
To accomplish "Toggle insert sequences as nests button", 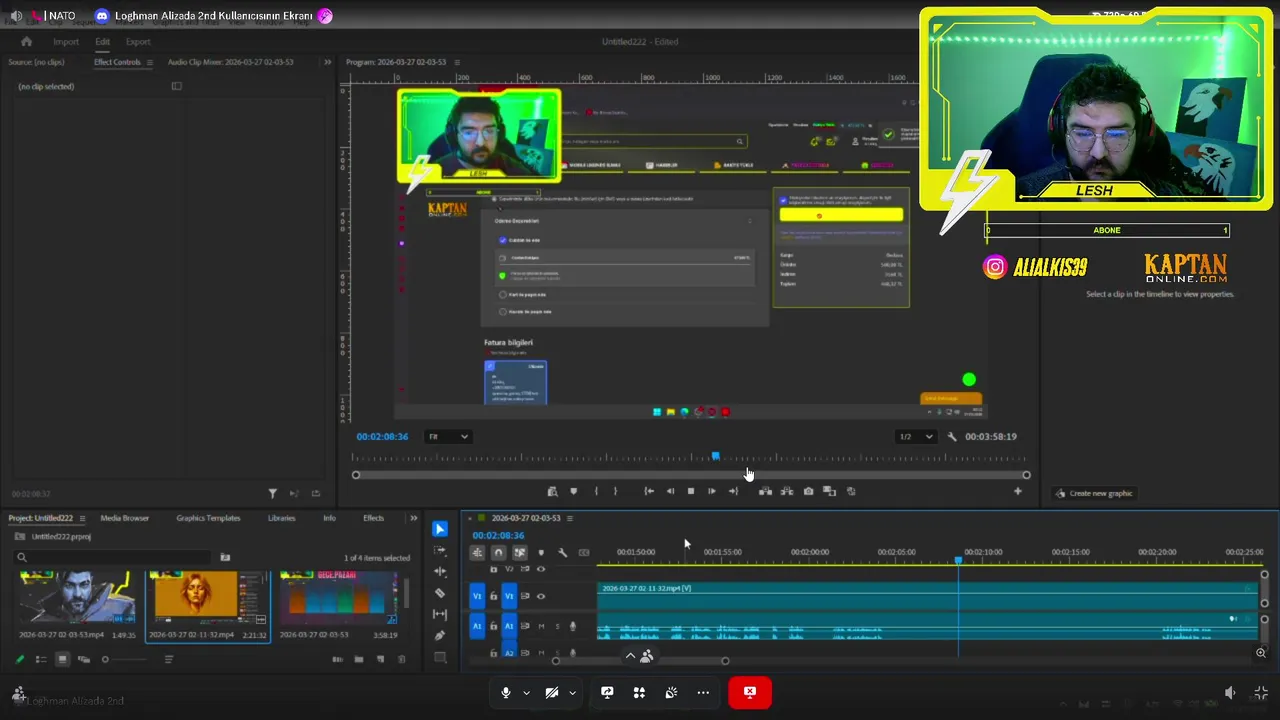I will click(x=477, y=552).
